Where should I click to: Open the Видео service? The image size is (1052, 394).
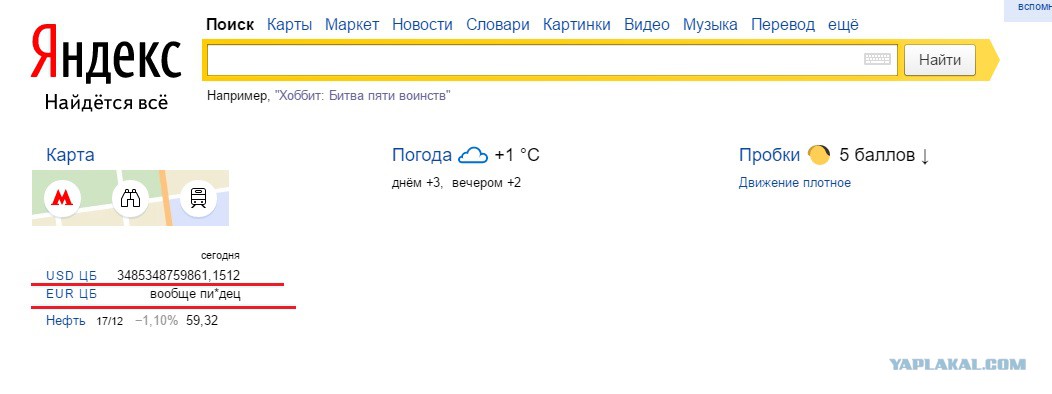coord(647,25)
